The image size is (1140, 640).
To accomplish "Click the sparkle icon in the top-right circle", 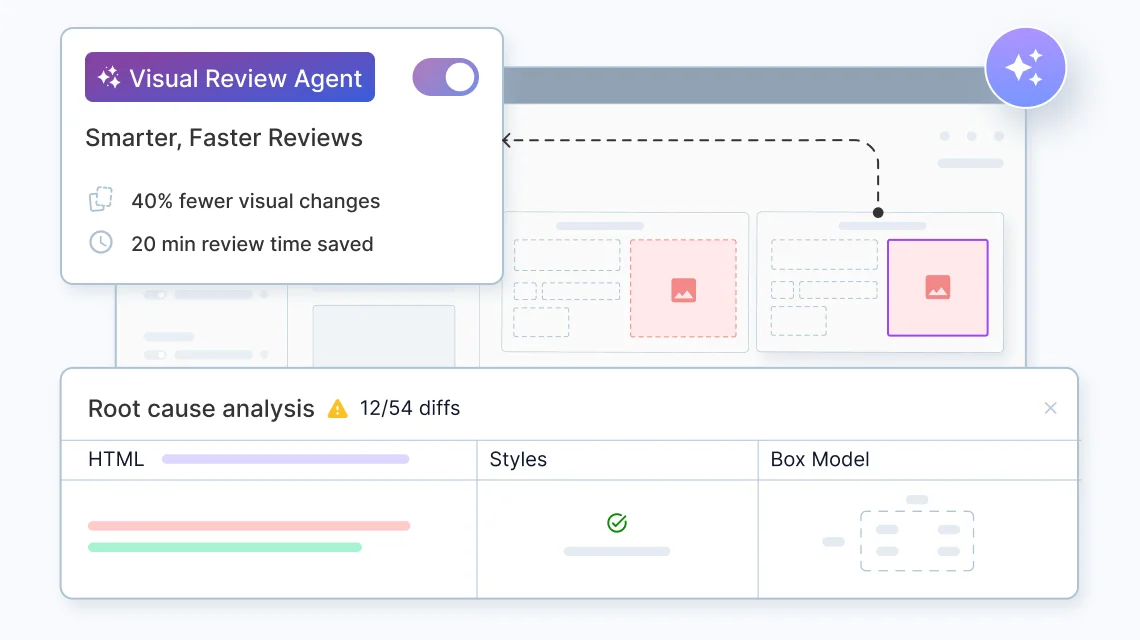I will [1026, 68].
